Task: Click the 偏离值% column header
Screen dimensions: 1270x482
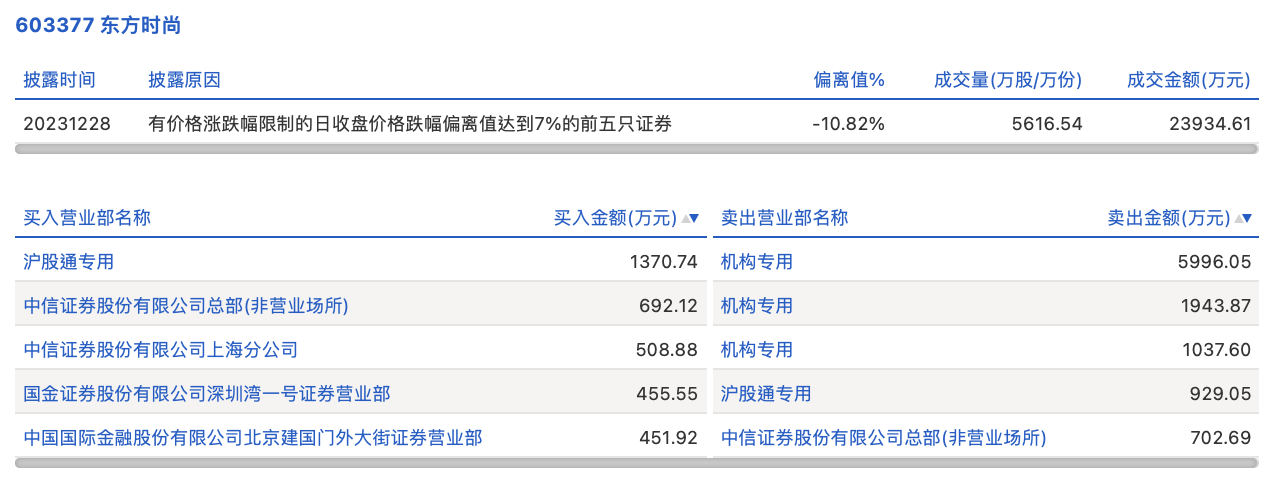Action: click(849, 80)
